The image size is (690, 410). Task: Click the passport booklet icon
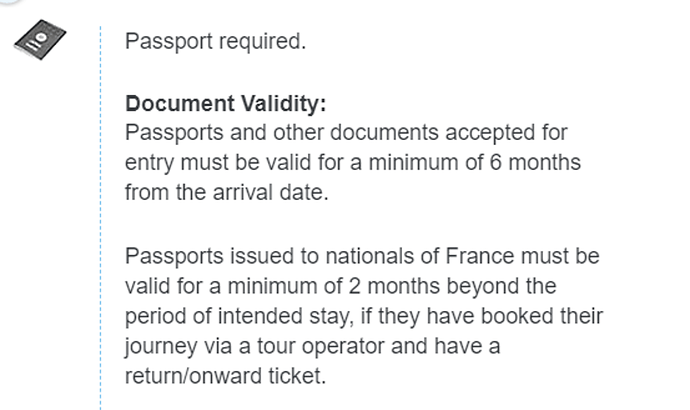40,40
